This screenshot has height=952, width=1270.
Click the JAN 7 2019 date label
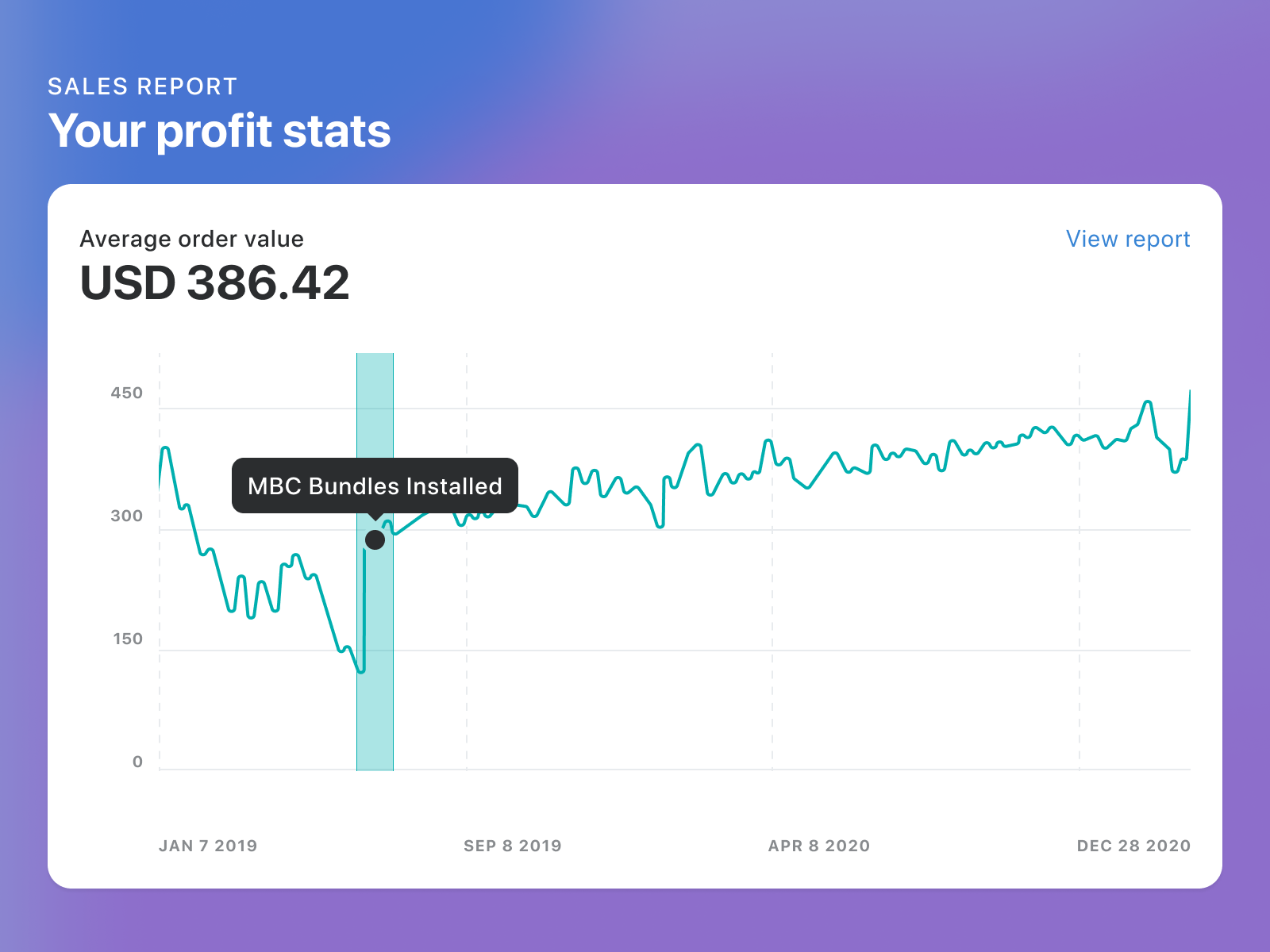(x=208, y=846)
